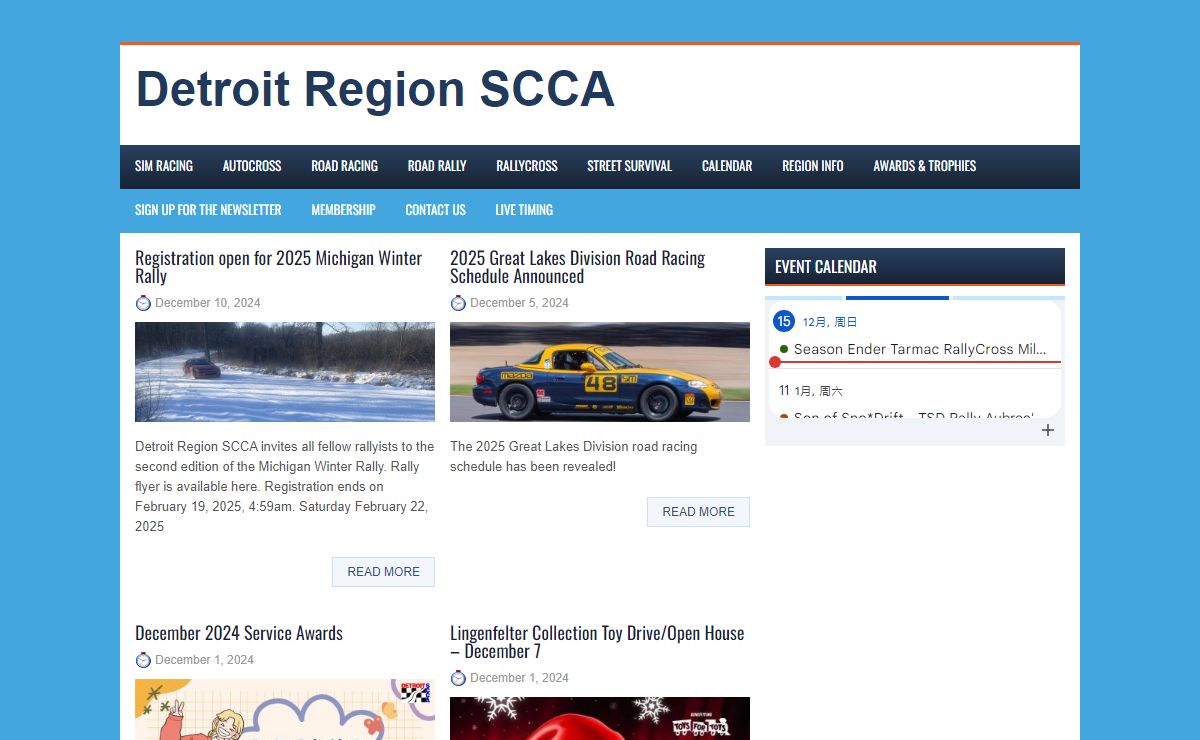Click the Event Calendar widget heading
The height and width of the screenshot is (740, 1200).
coord(915,267)
